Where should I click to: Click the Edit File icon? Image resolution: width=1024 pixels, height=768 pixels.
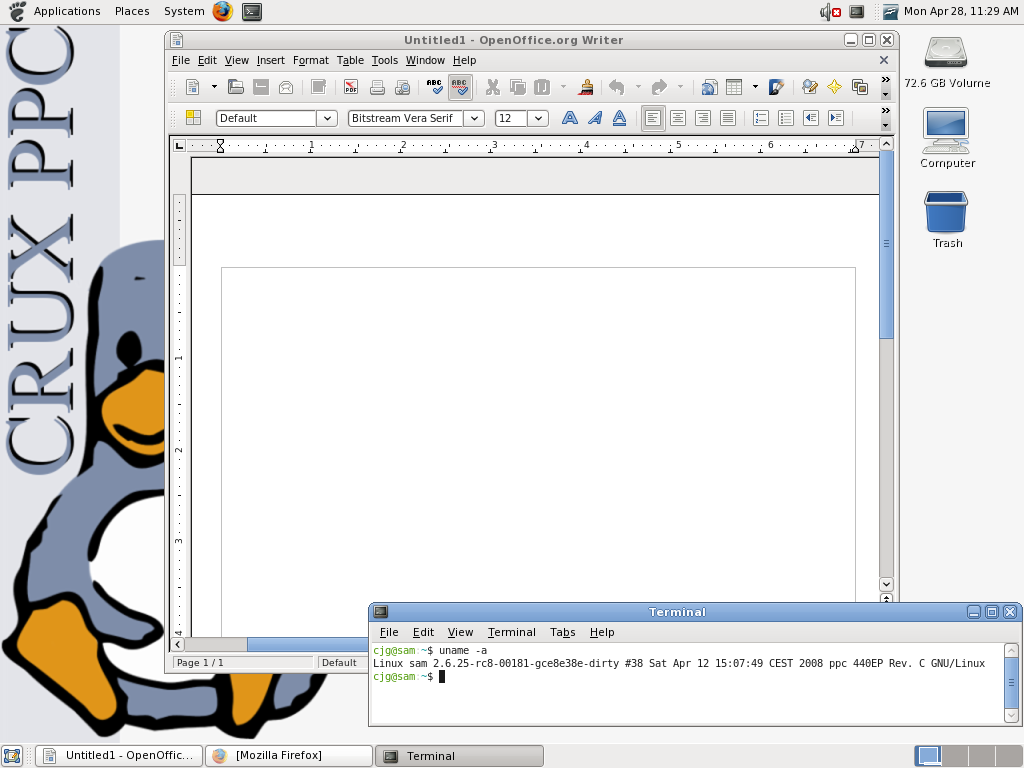click(x=319, y=87)
